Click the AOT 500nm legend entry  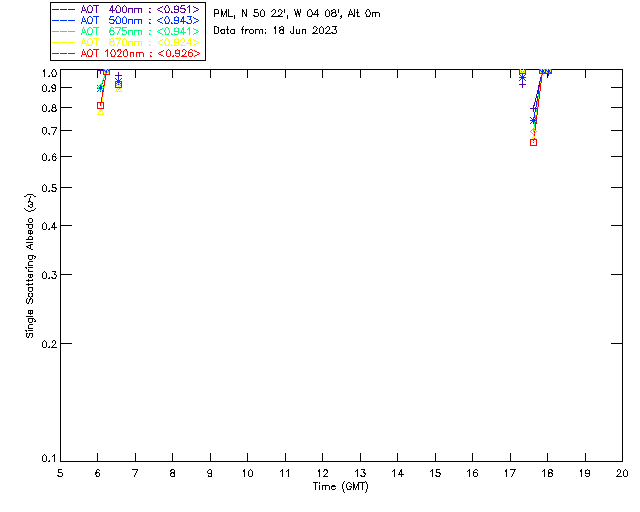126,20
